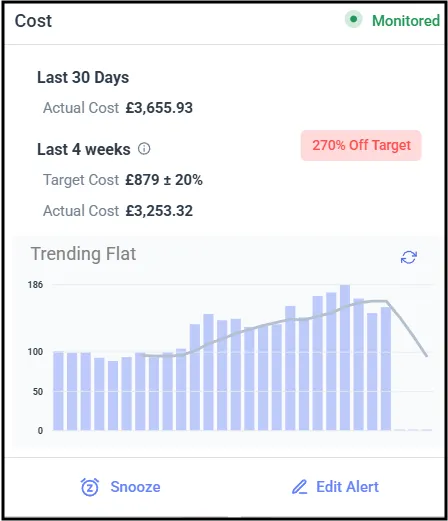Click the Snooze alarm clock icon
Image resolution: width=448 pixels, height=521 pixels.
point(90,487)
